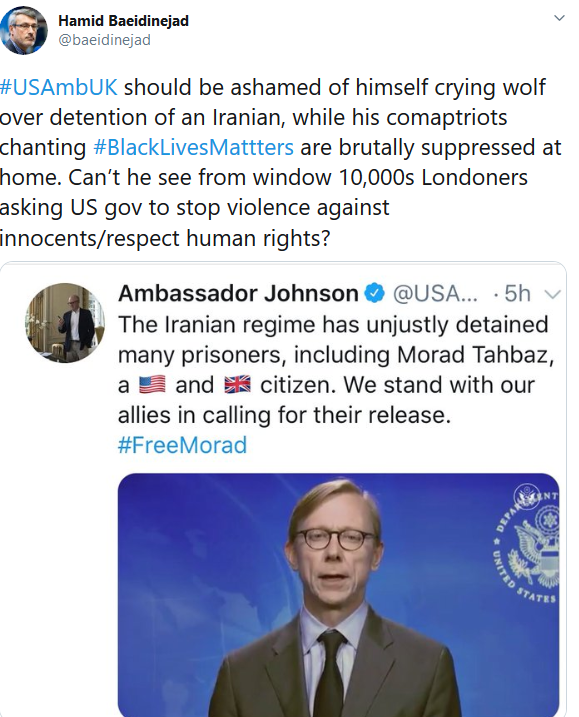Click the US flag emoji in quoted tweet
Image resolution: width=579 pixels, height=717 pixels.
point(152,385)
